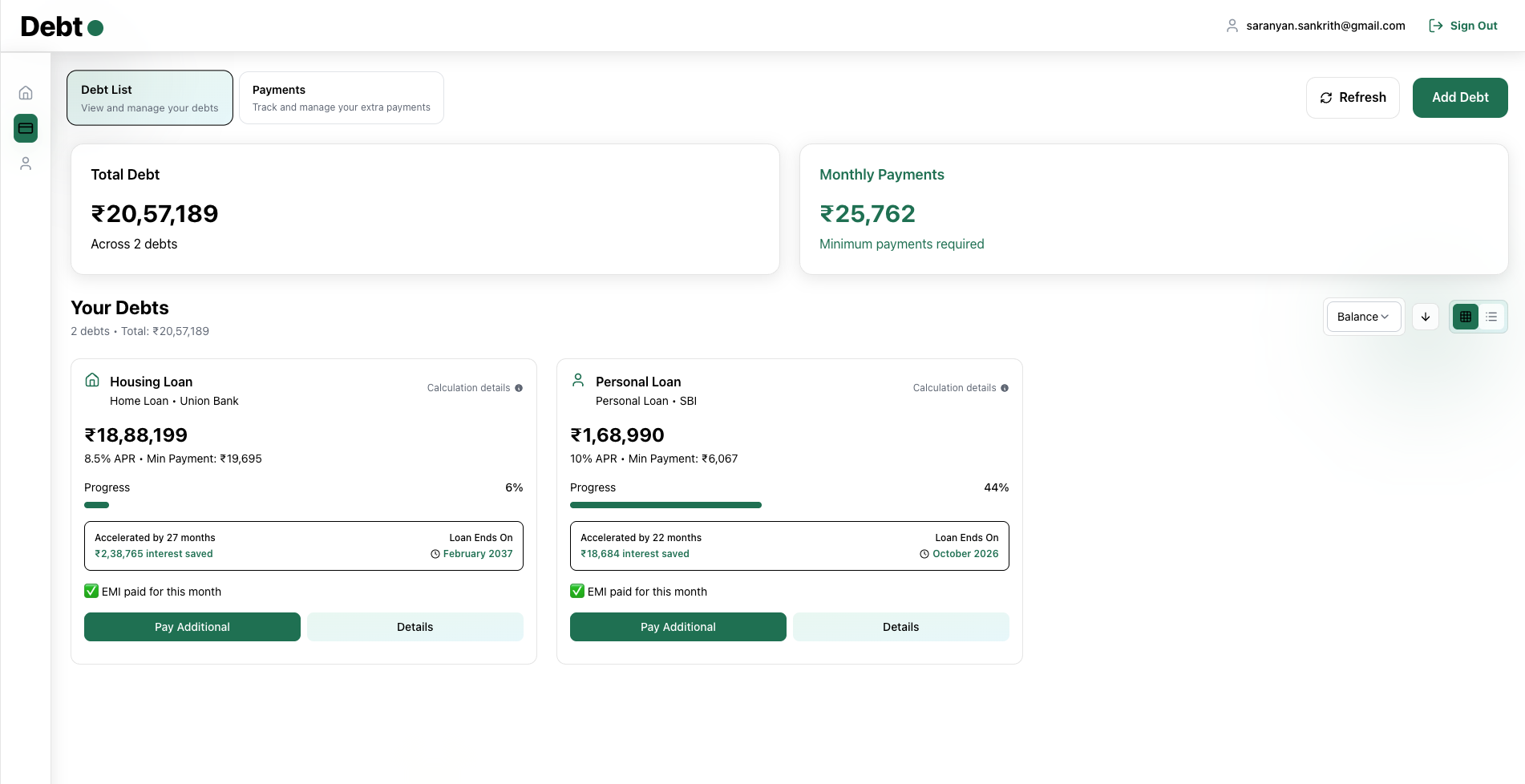Toggle sort direction arrow button
Image resolution: width=1525 pixels, height=784 pixels.
(x=1426, y=317)
